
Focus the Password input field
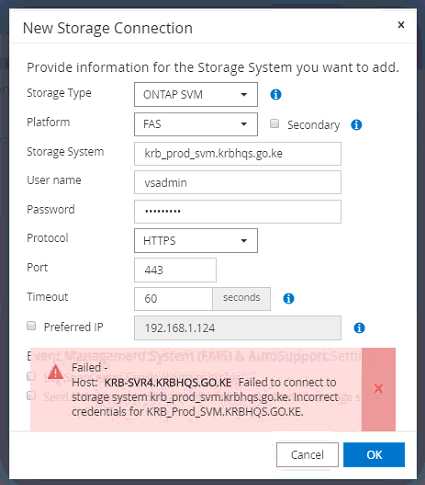238,211
